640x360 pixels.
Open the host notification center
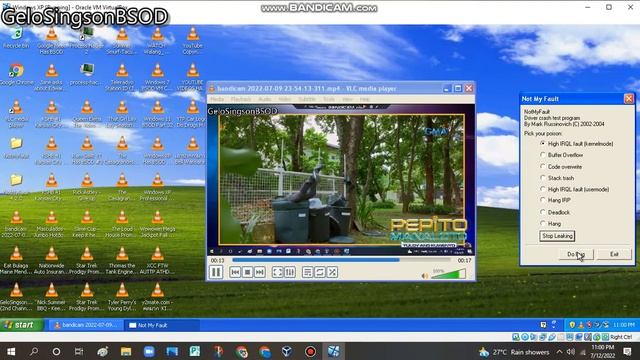(628, 351)
